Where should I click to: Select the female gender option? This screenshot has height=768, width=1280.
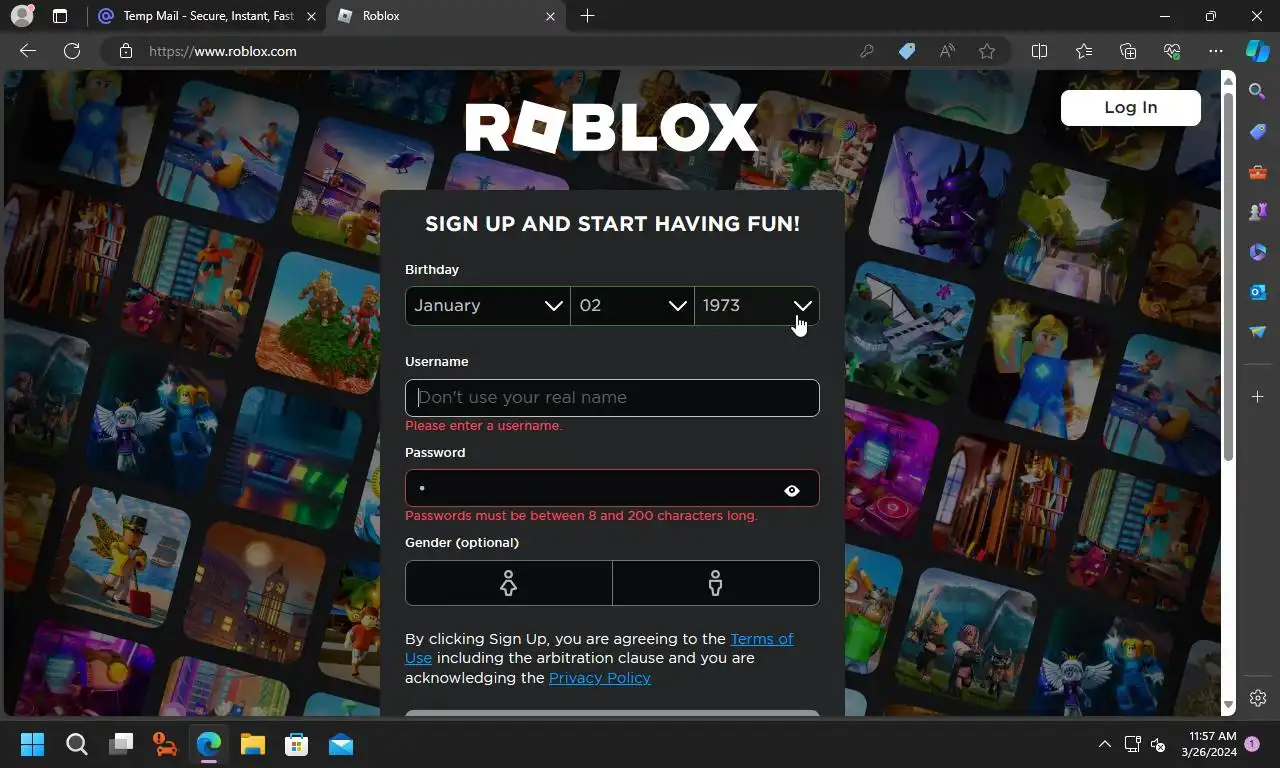(x=508, y=583)
